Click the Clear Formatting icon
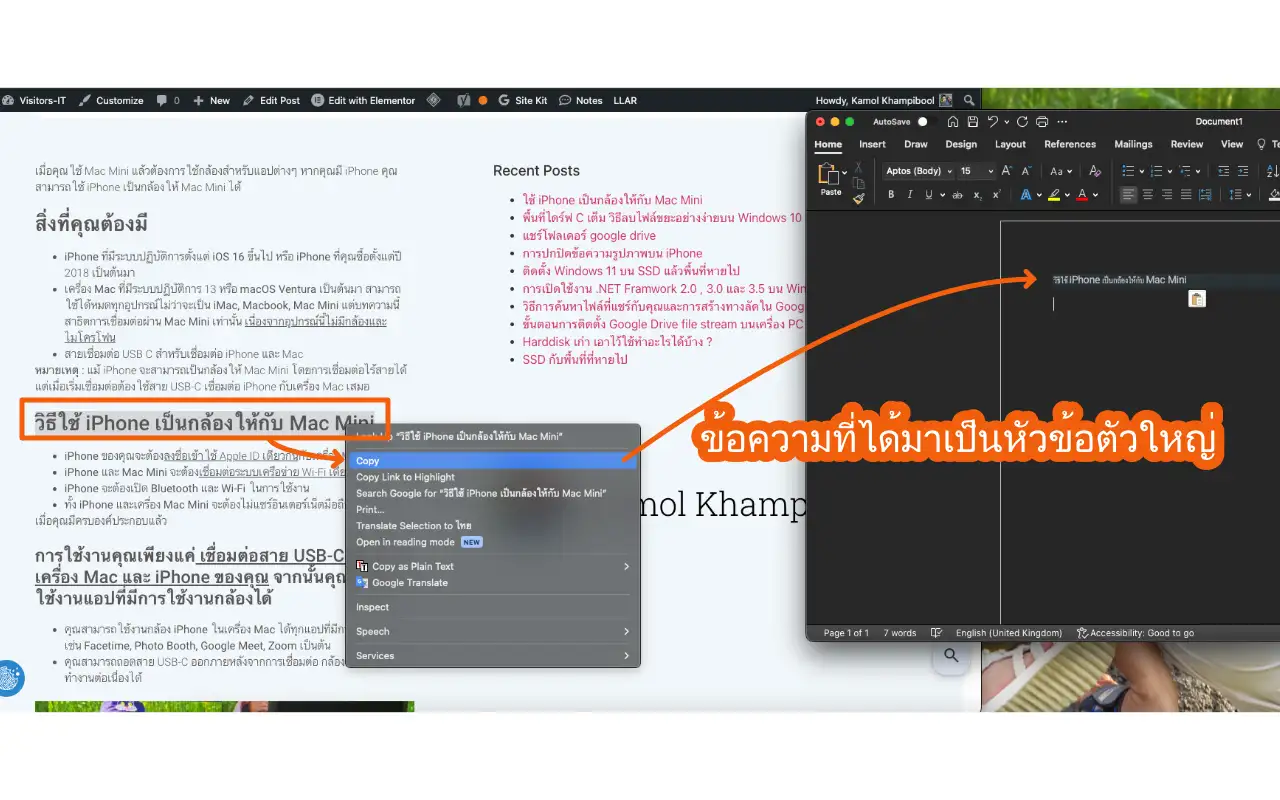This screenshot has width=1280, height=800. [x=1095, y=171]
